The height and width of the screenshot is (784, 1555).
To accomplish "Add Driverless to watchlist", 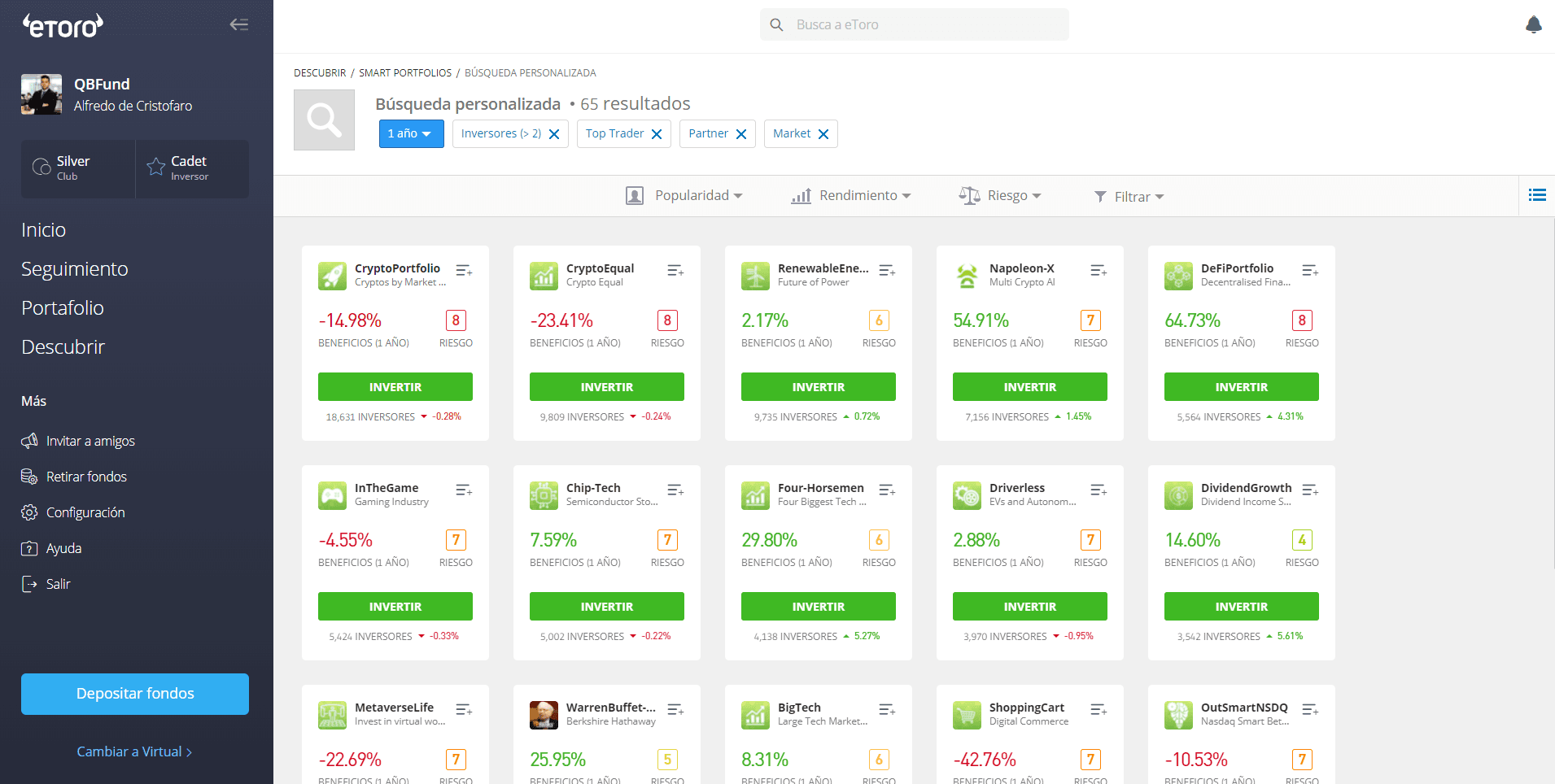I will [1099, 490].
